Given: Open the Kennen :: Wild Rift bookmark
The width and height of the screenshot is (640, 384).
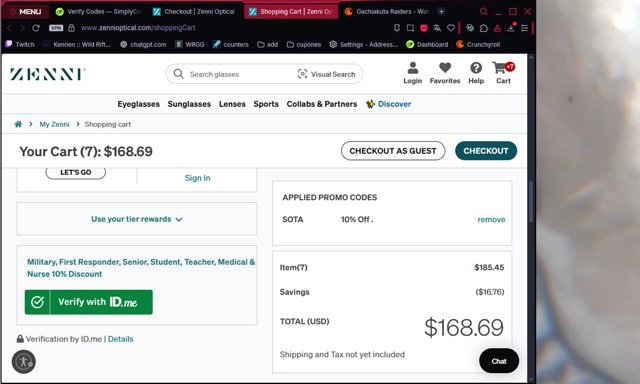Looking at the screenshot, I should point(77,44).
